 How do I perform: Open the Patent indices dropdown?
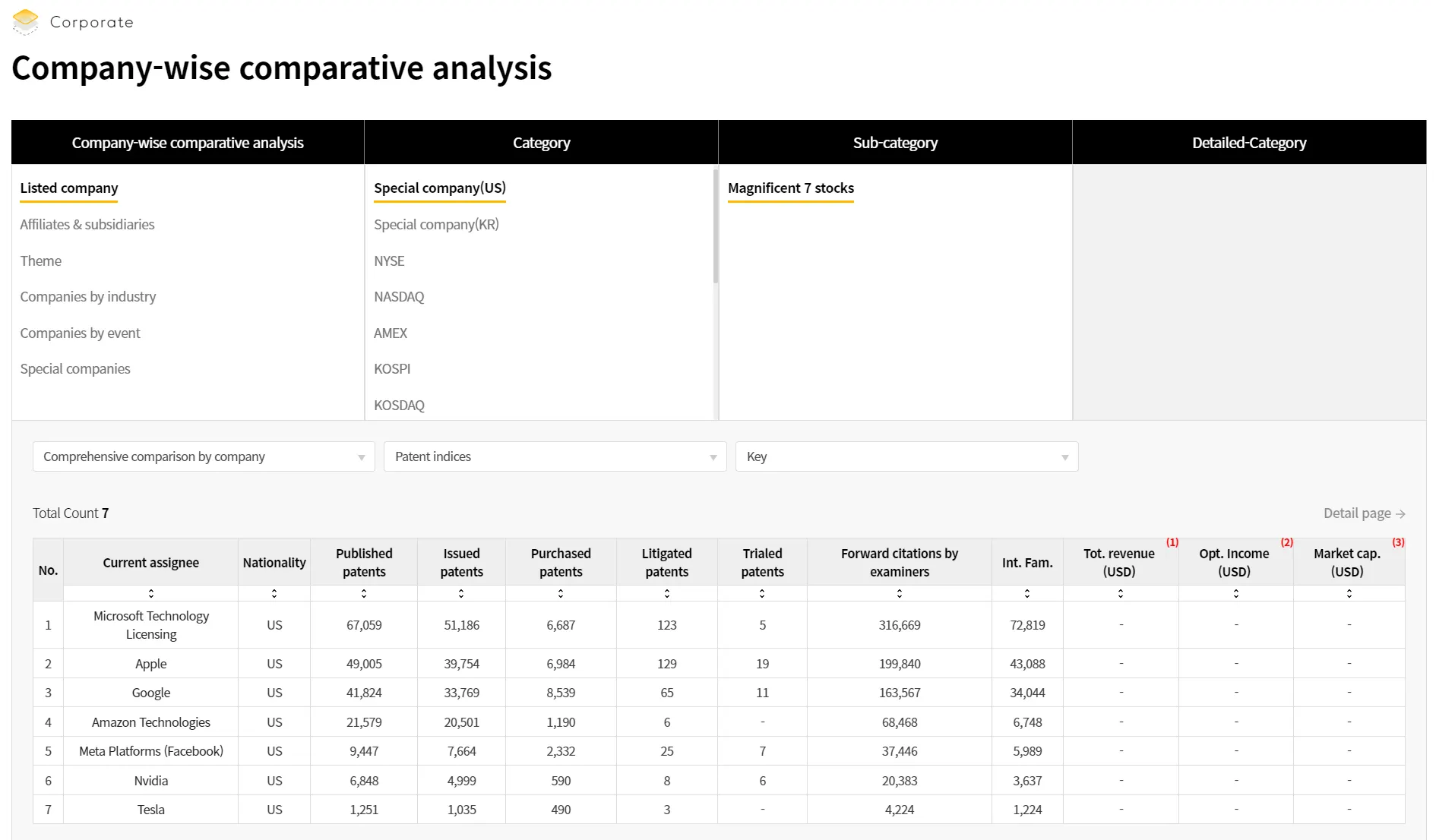click(x=555, y=456)
